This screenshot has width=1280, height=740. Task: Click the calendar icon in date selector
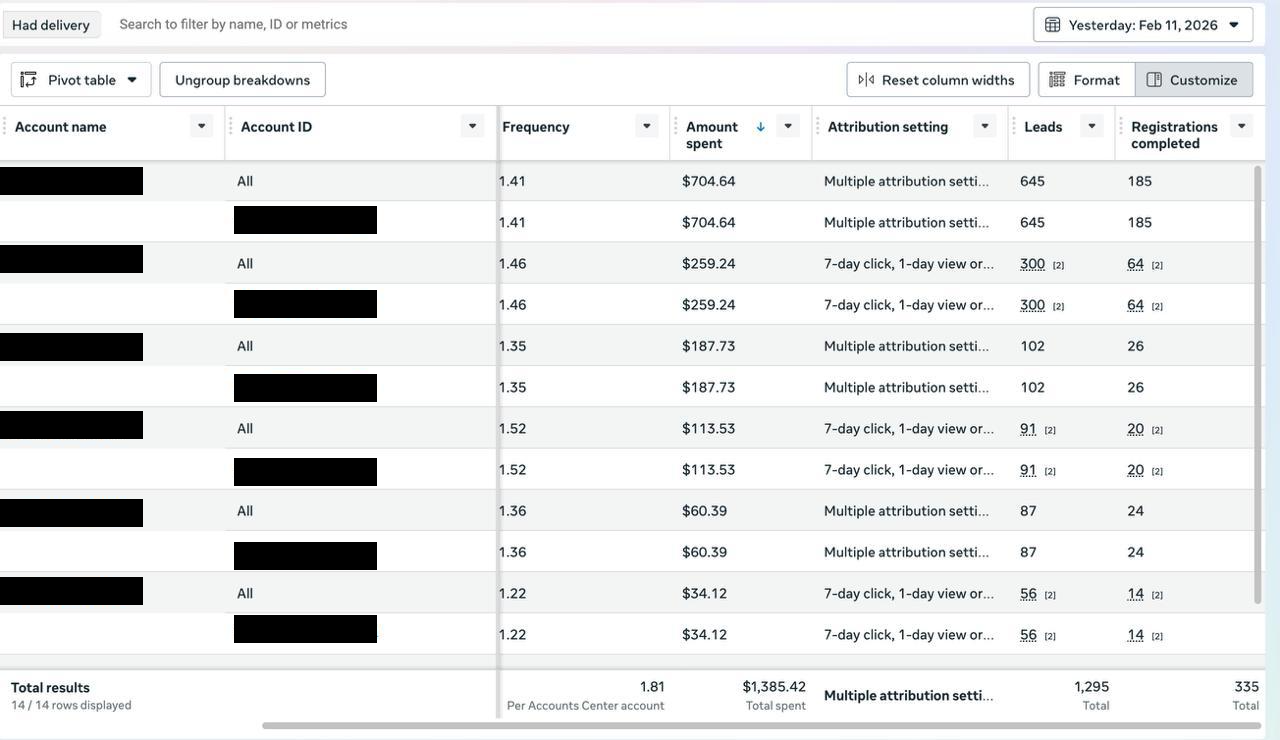point(1052,25)
